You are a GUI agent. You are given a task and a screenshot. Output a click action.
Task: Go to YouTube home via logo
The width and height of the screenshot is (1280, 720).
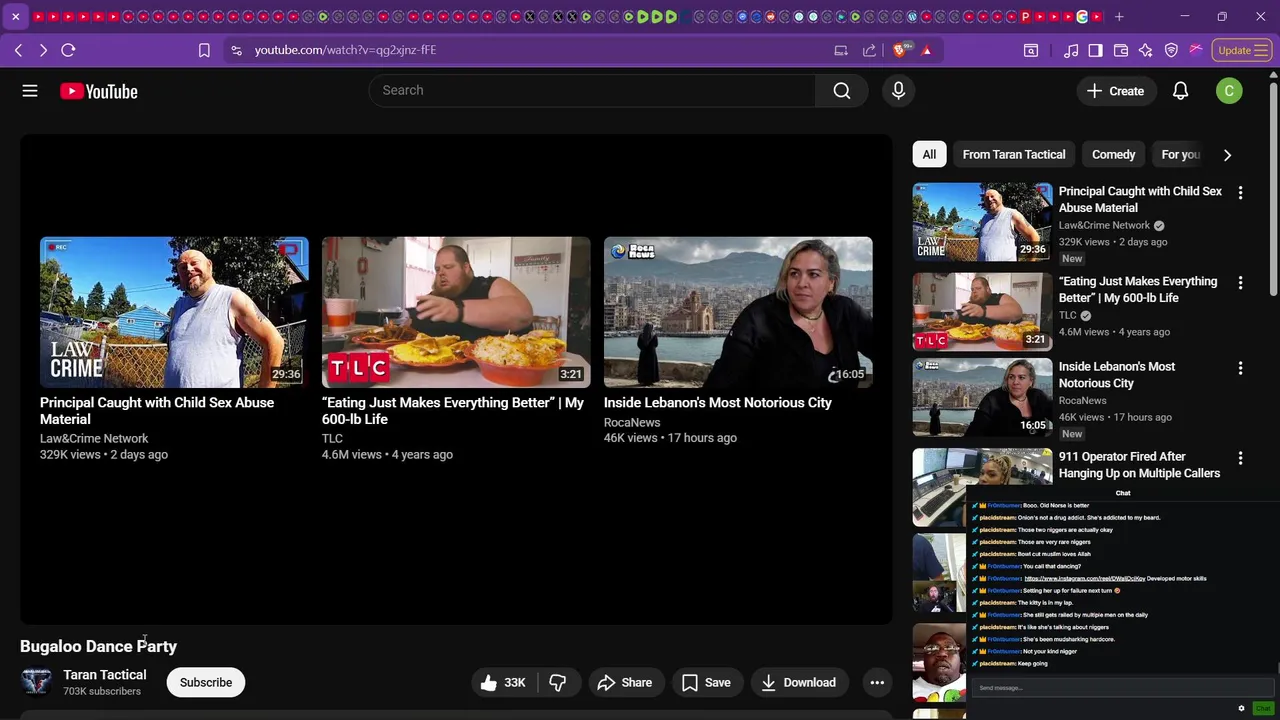point(98,91)
